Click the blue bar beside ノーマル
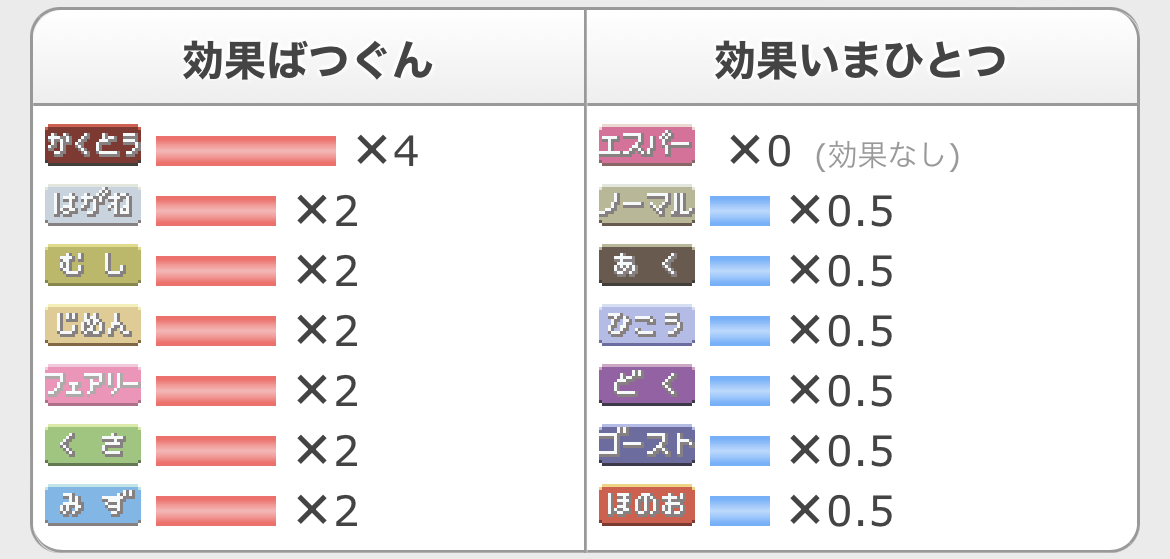The image size is (1170, 559). pyautogui.click(x=739, y=211)
